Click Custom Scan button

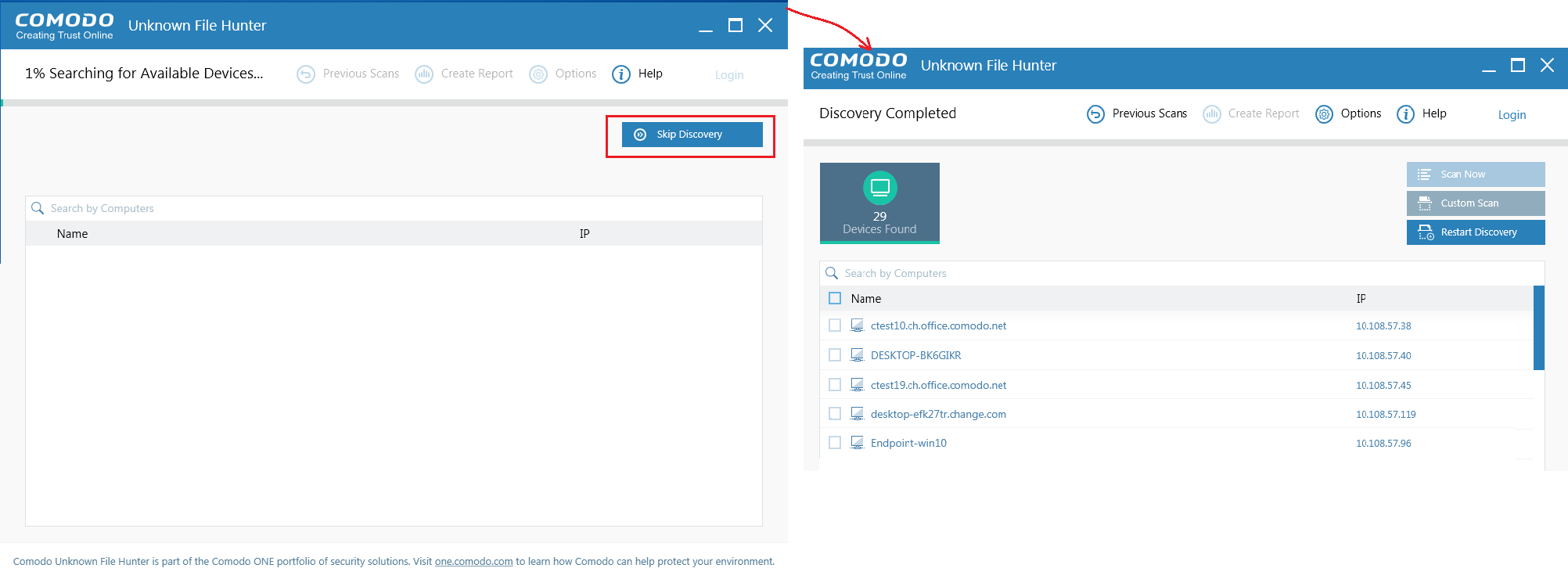[x=1476, y=203]
